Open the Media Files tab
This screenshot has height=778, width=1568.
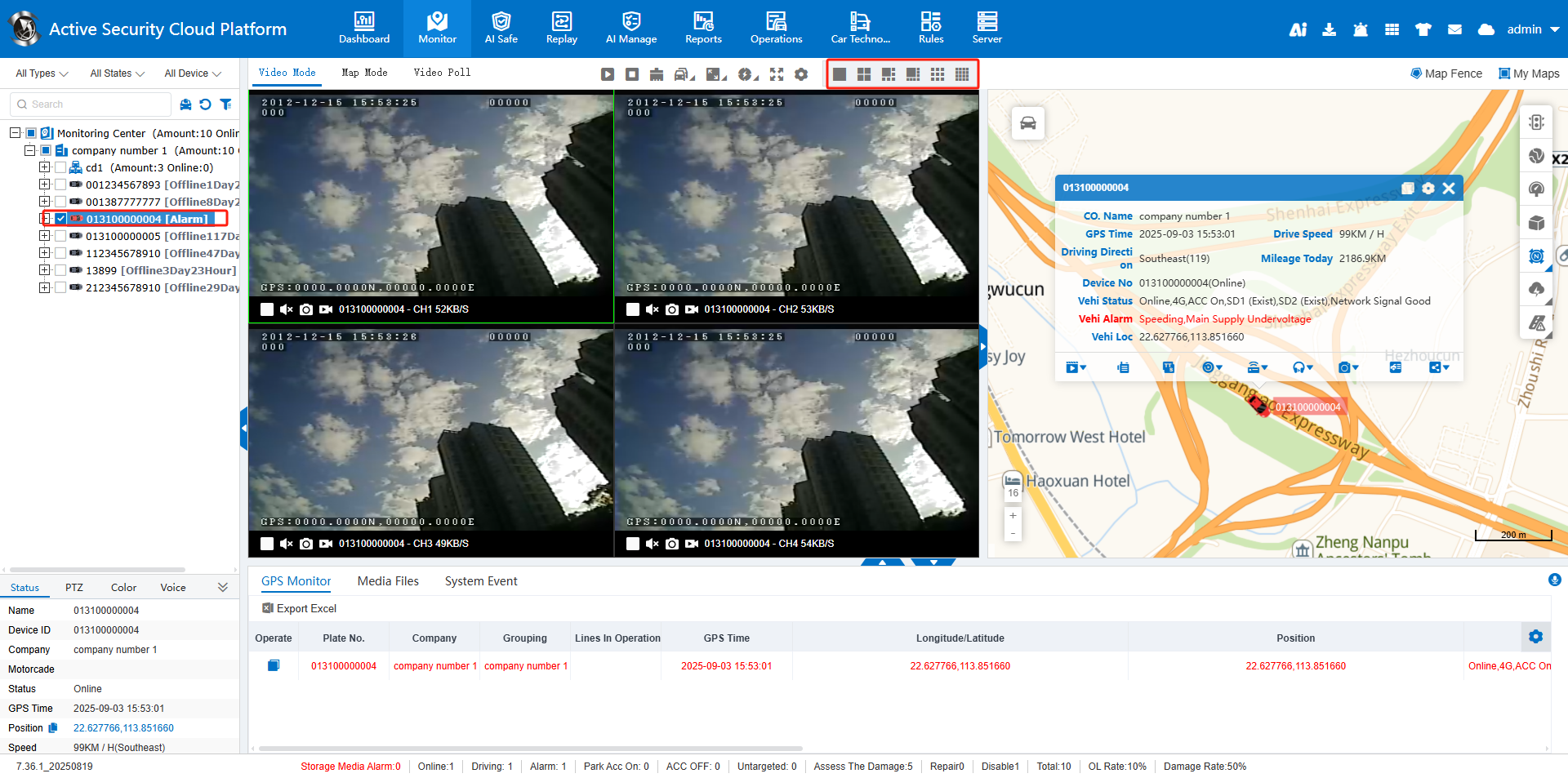(x=388, y=581)
